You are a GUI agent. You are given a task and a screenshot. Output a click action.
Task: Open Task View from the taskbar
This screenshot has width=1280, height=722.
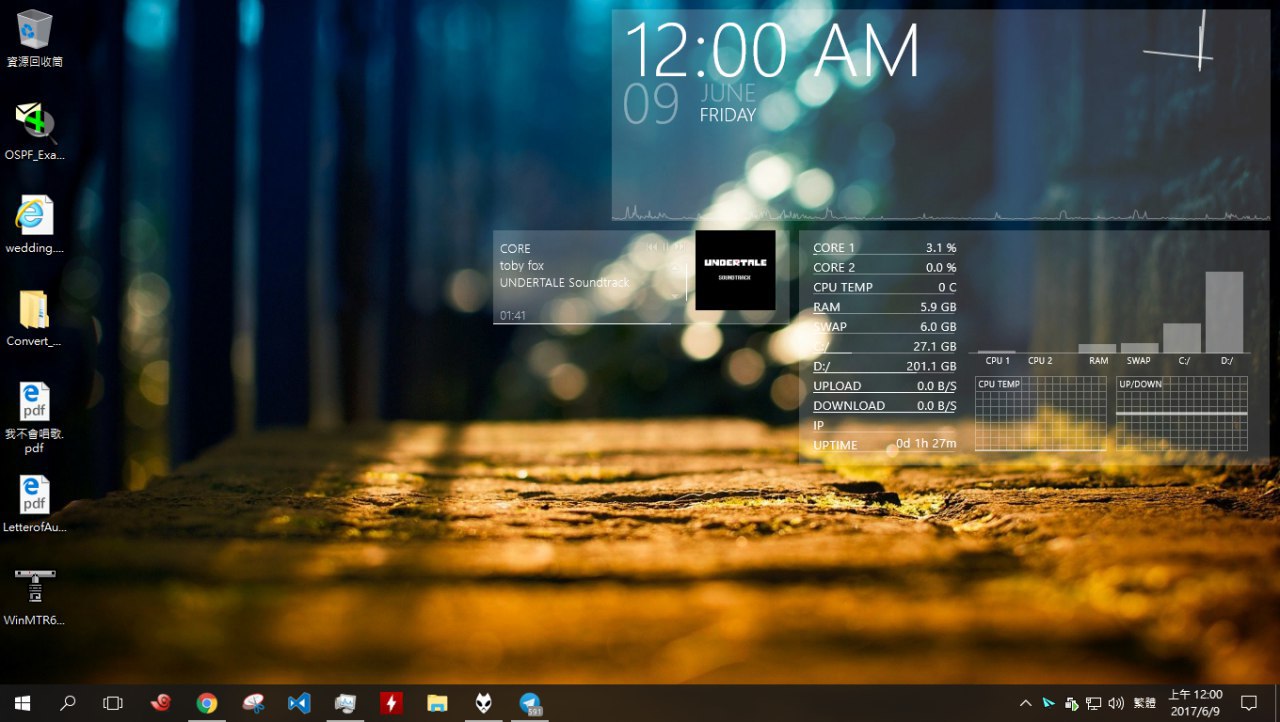coord(113,703)
